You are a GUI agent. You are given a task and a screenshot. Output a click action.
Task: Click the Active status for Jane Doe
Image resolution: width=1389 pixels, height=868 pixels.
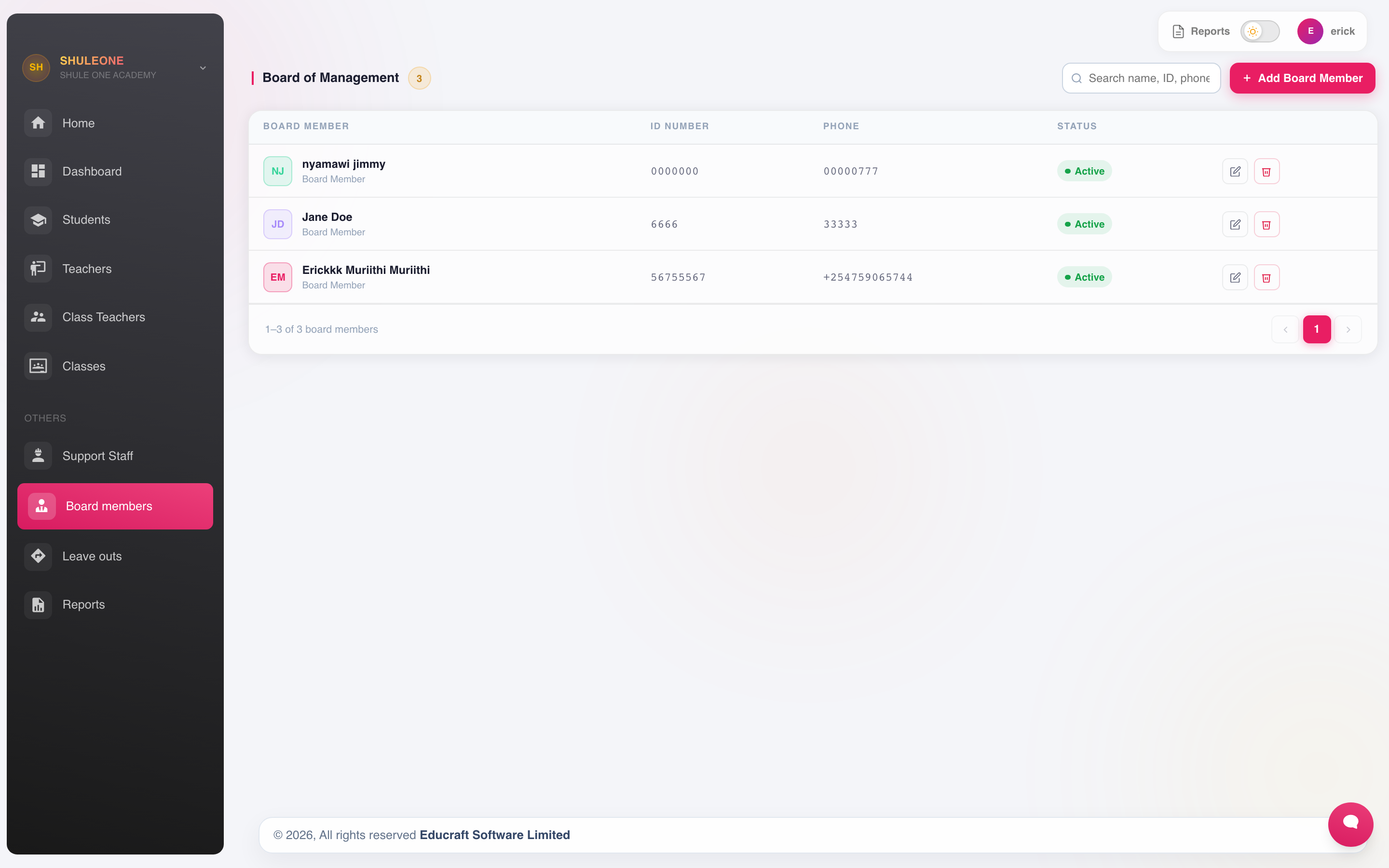(x=1084, y=224)
